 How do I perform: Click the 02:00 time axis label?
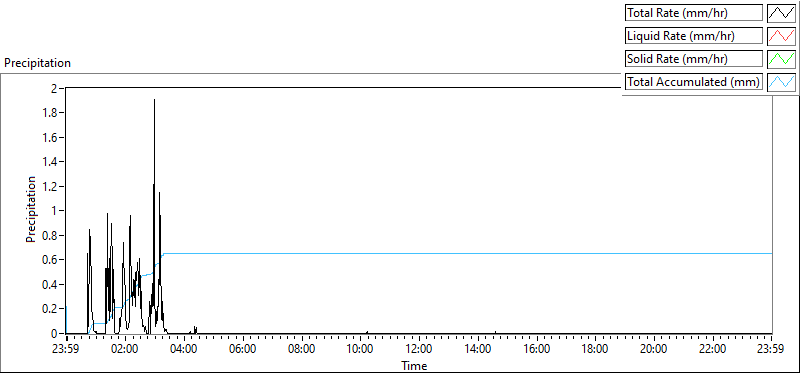coord(125,350)
